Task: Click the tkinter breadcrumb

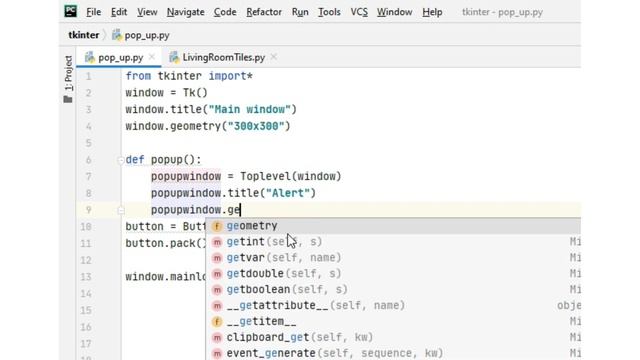Action: tap(84, 35)
